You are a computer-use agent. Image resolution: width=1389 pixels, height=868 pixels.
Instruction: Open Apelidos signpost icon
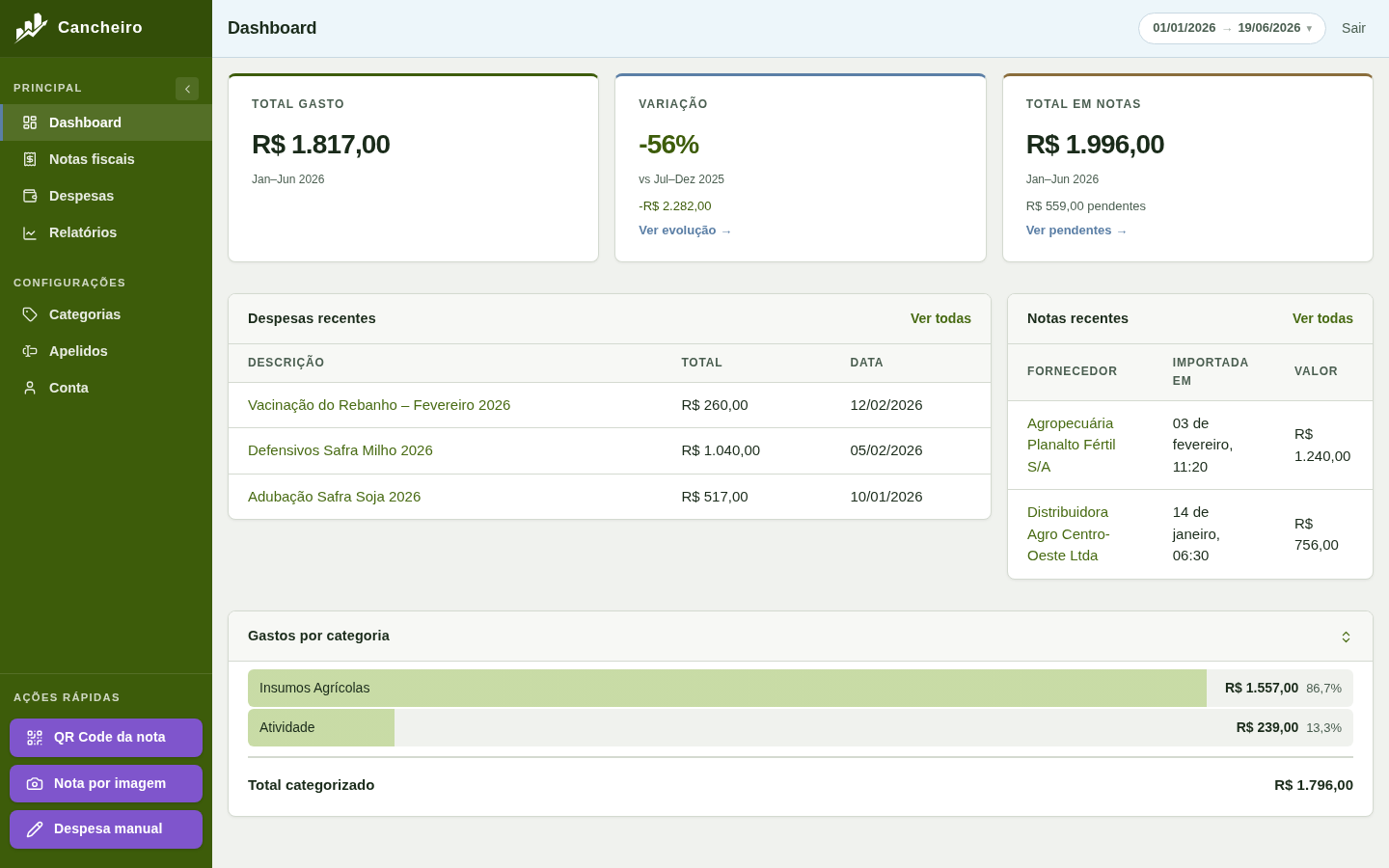pos(30,351)
